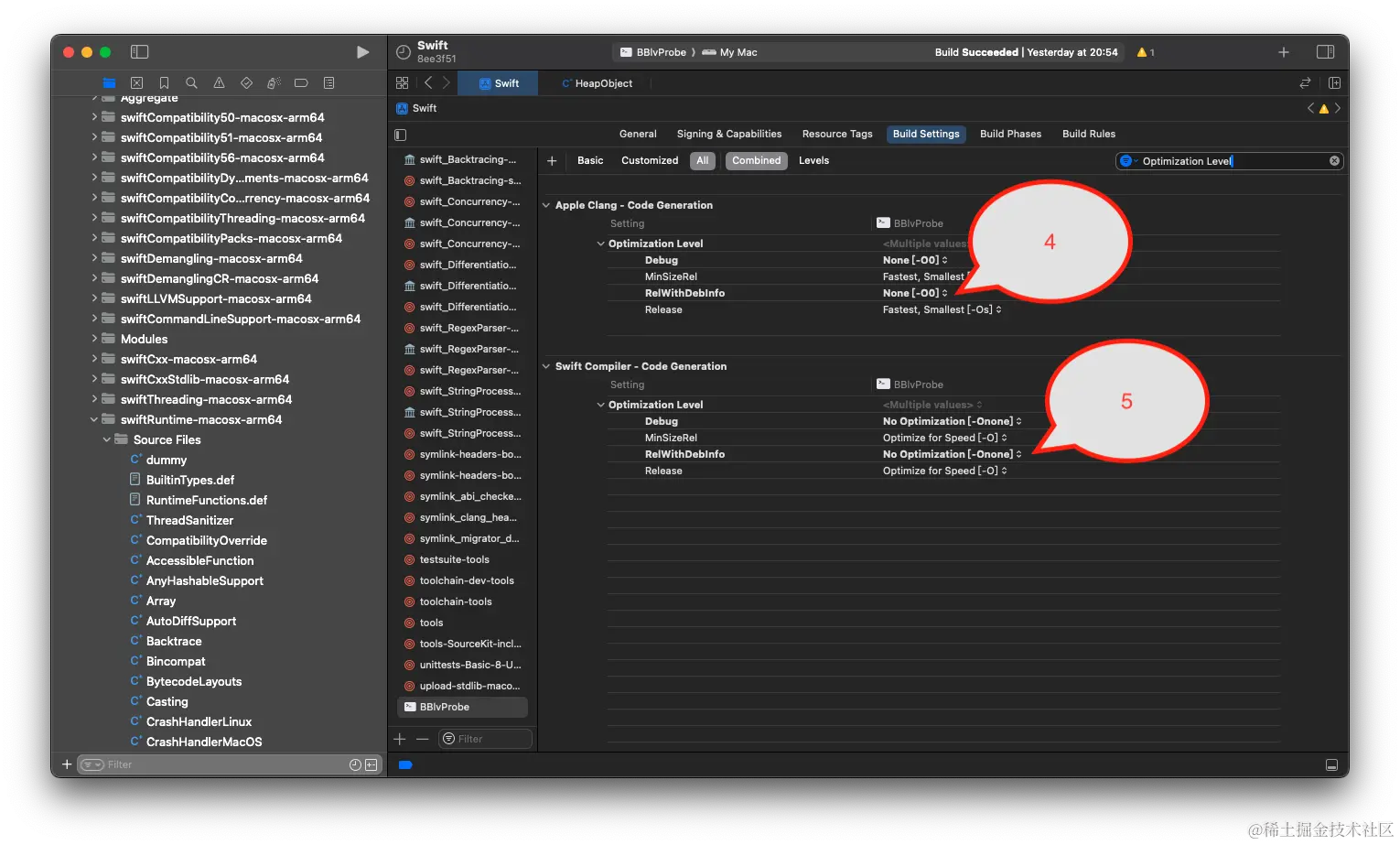Clear the Optimization Level search field
The image size is (1400, 845).
1334,161
